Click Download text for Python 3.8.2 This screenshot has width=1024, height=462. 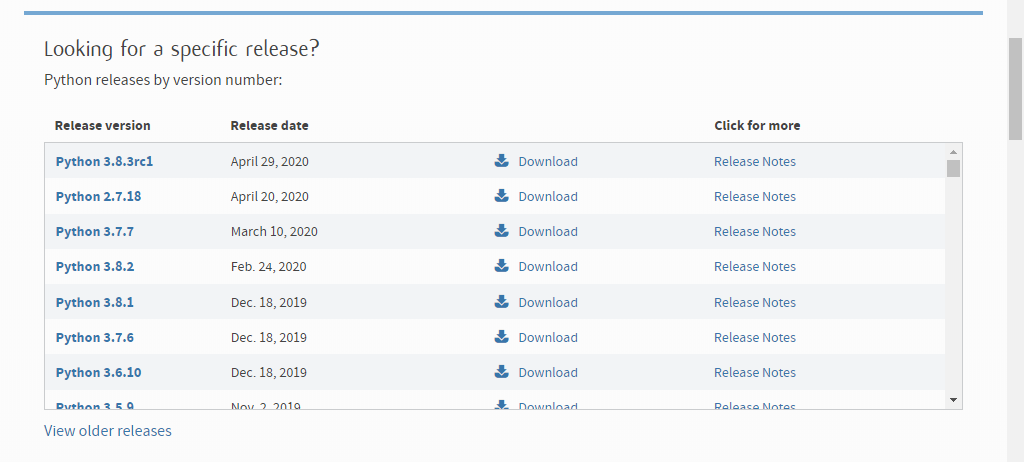[x=548, y=267]
